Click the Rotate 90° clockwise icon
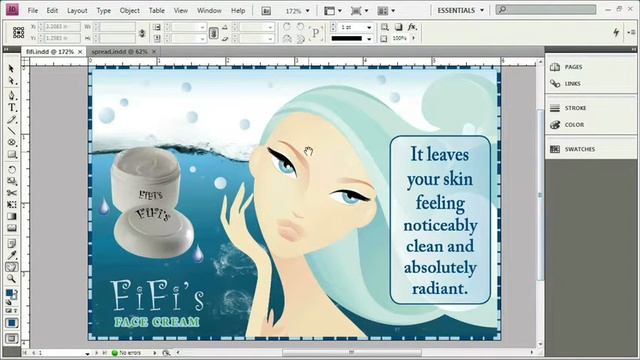 287,27
